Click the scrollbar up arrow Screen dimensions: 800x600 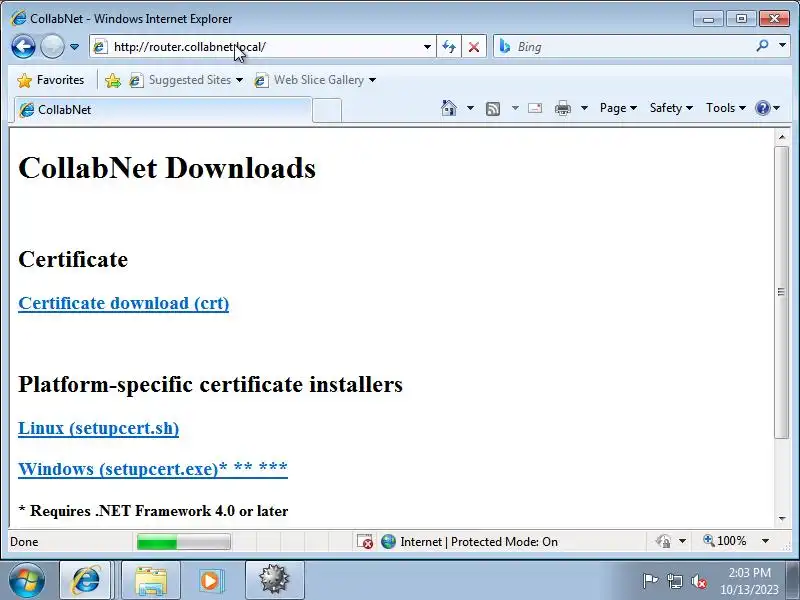click(782, 137)
